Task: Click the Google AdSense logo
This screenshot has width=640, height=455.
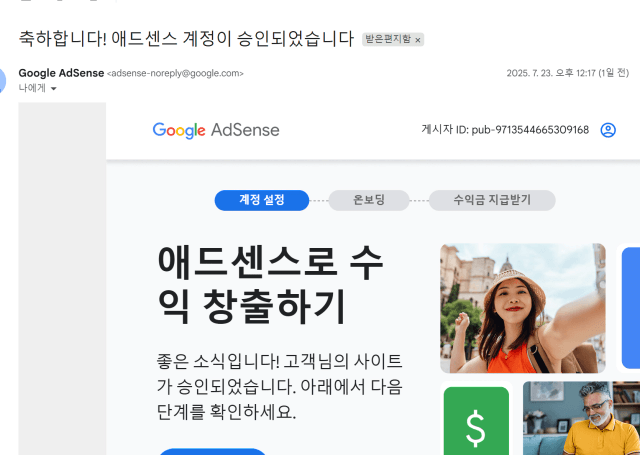Action: [216, 130]
